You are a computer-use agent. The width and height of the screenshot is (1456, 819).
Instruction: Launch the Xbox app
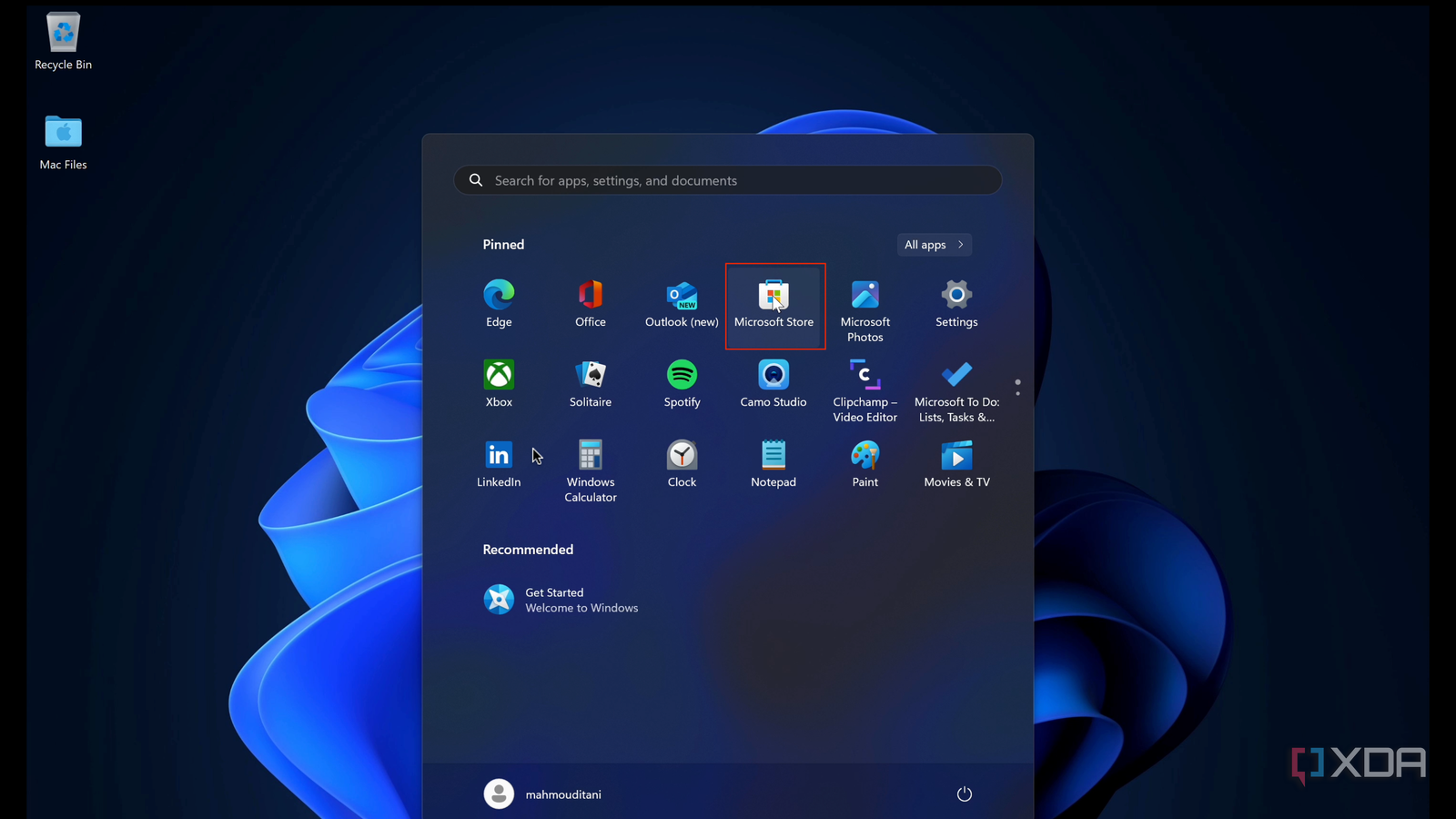pyautogui.click(x=499, y=384)
